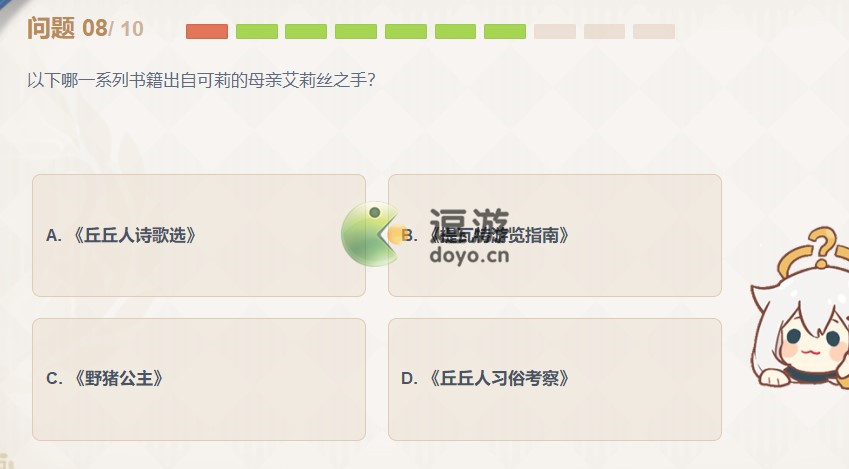Click the Paimon question-mark mascot
This screenshot has height=469, width=849.
[800, 308]
